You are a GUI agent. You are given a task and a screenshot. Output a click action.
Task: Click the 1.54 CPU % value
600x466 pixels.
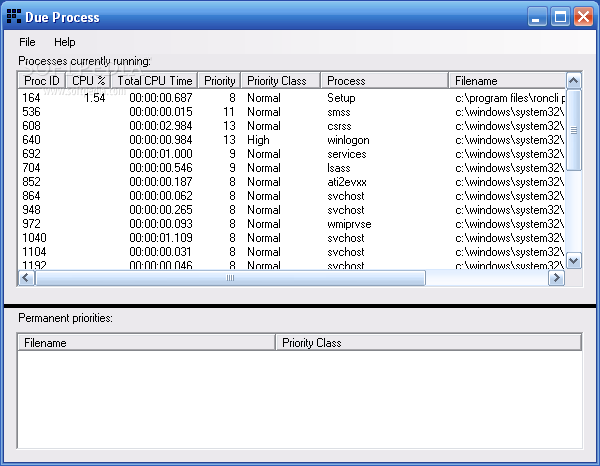(94, 98)
